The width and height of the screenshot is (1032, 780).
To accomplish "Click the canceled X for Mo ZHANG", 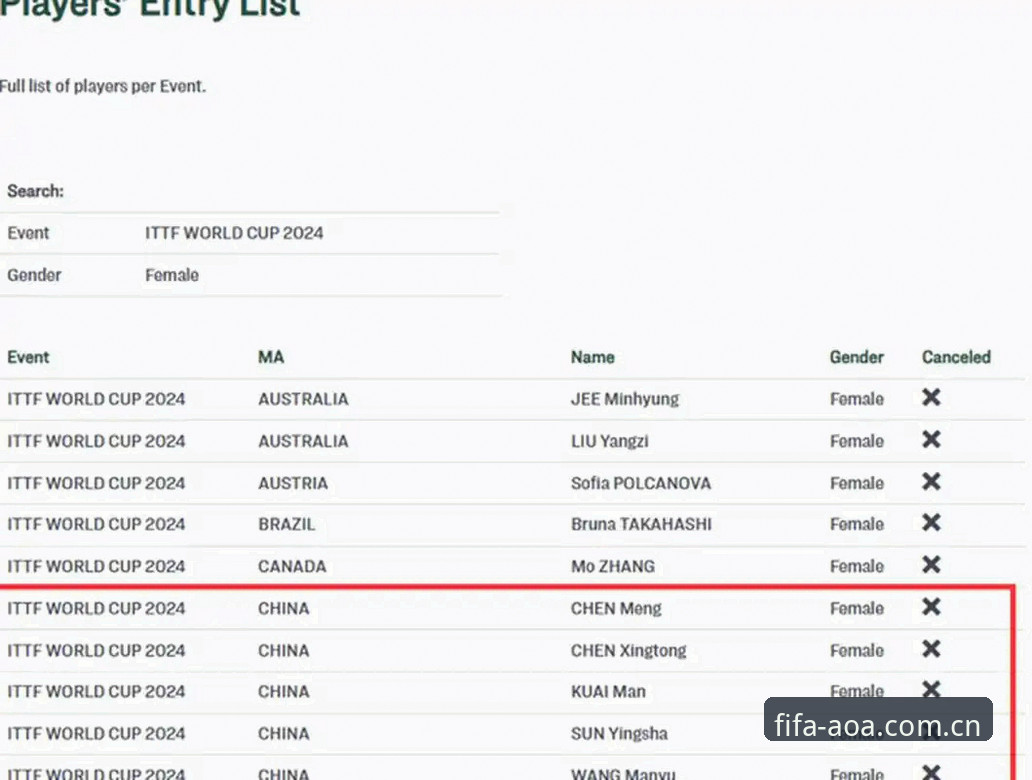I will pyautogui.click(x=931, y=565).
